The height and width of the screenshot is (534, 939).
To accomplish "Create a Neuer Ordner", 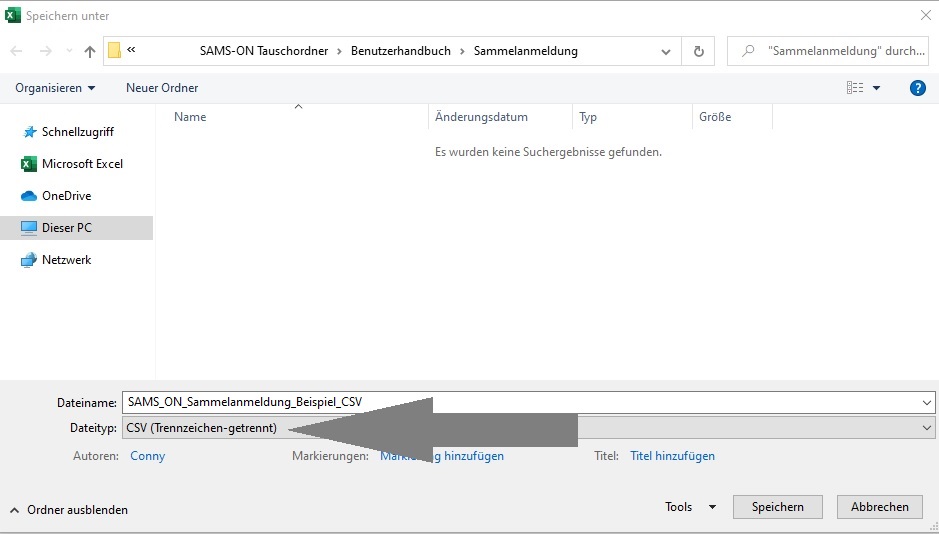I will point(162,88).
